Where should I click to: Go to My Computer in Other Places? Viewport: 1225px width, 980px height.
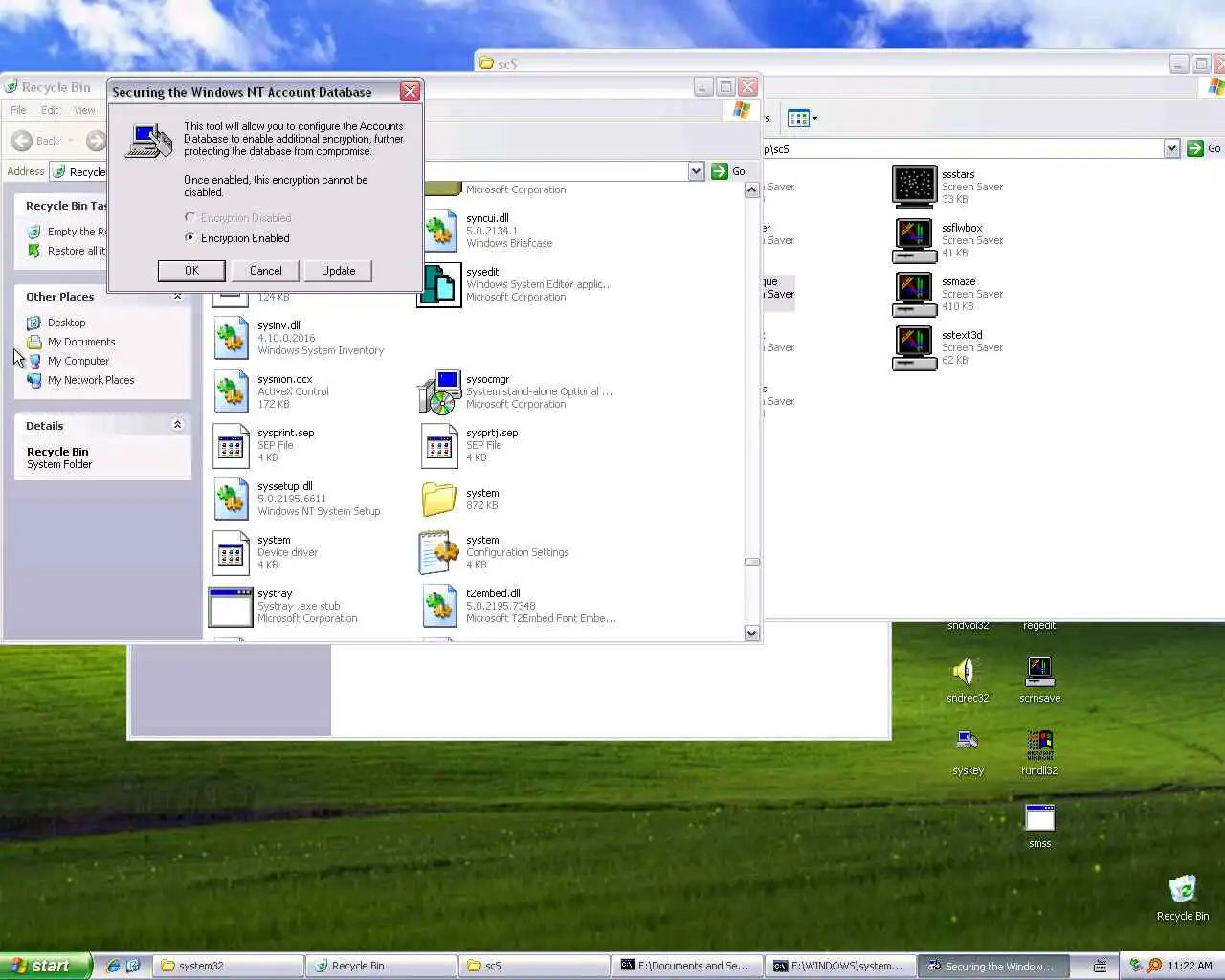click(x=78, y=361)
